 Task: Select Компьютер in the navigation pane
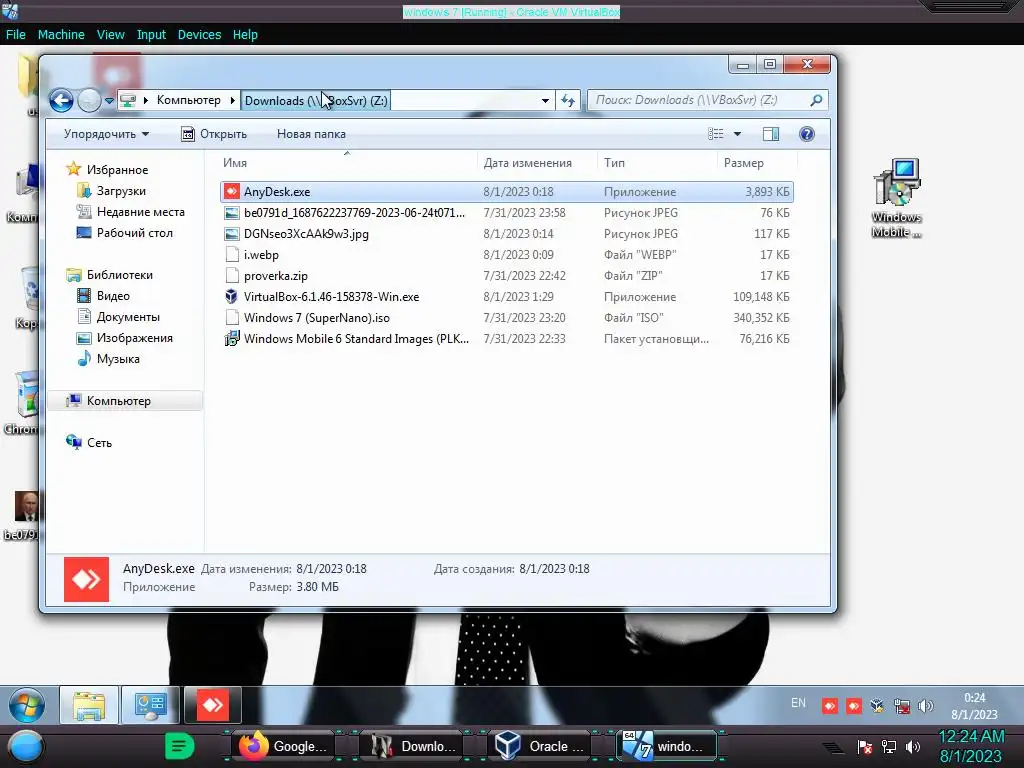point(118,401)
